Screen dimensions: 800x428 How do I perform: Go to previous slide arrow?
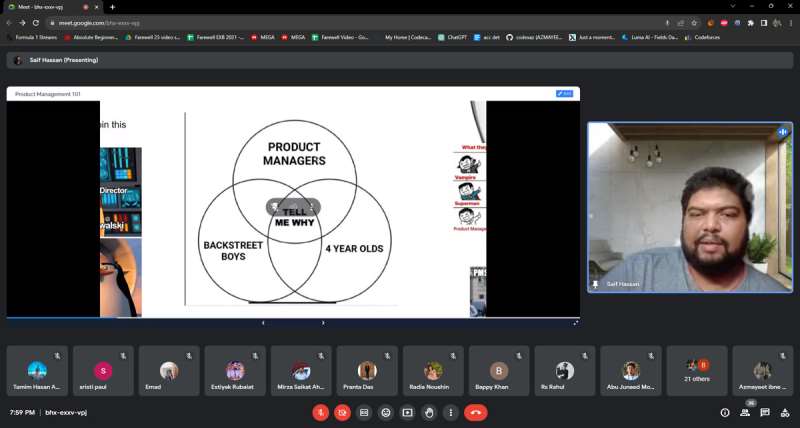263,322
